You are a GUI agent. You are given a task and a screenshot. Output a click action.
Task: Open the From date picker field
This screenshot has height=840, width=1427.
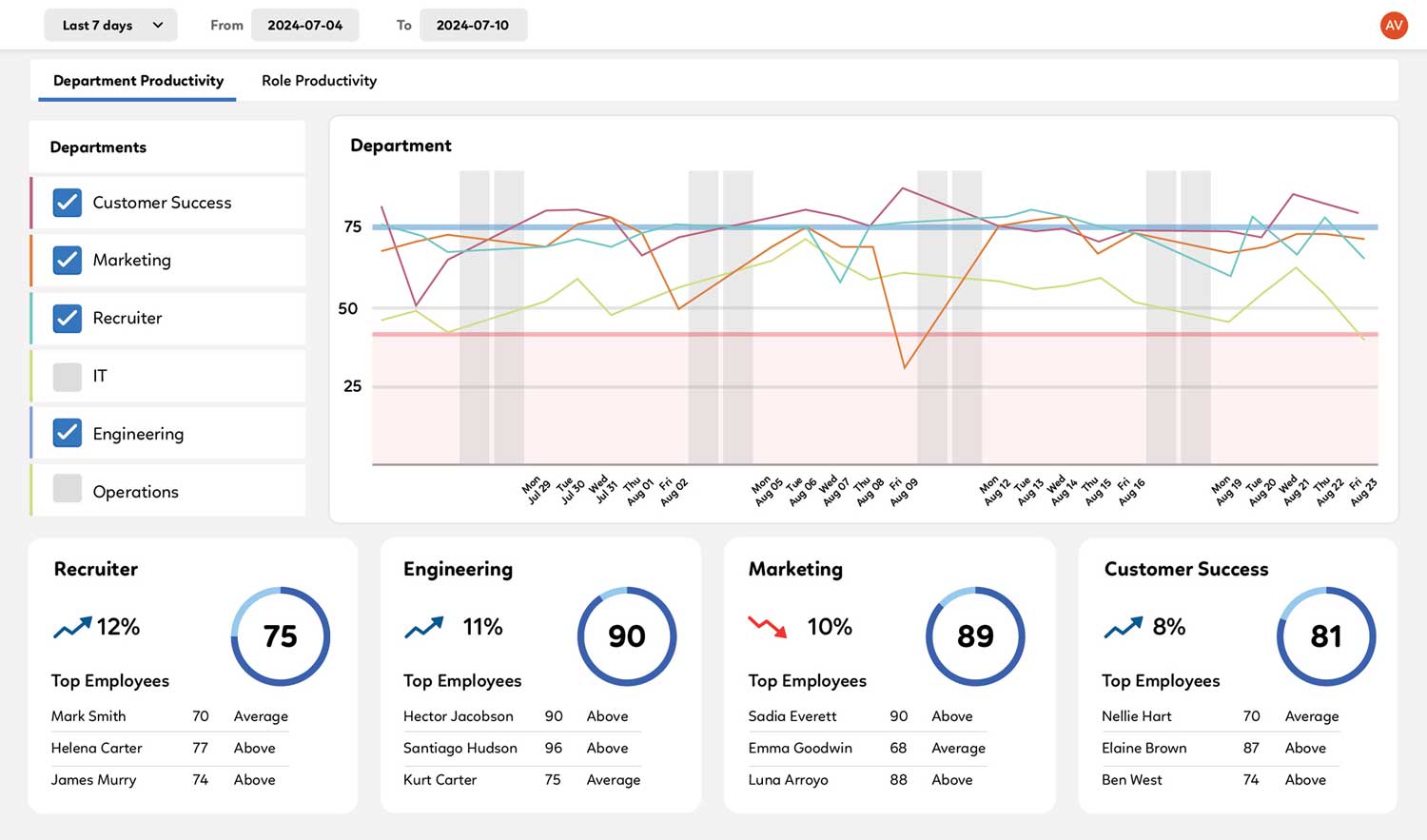coord(304,26)
